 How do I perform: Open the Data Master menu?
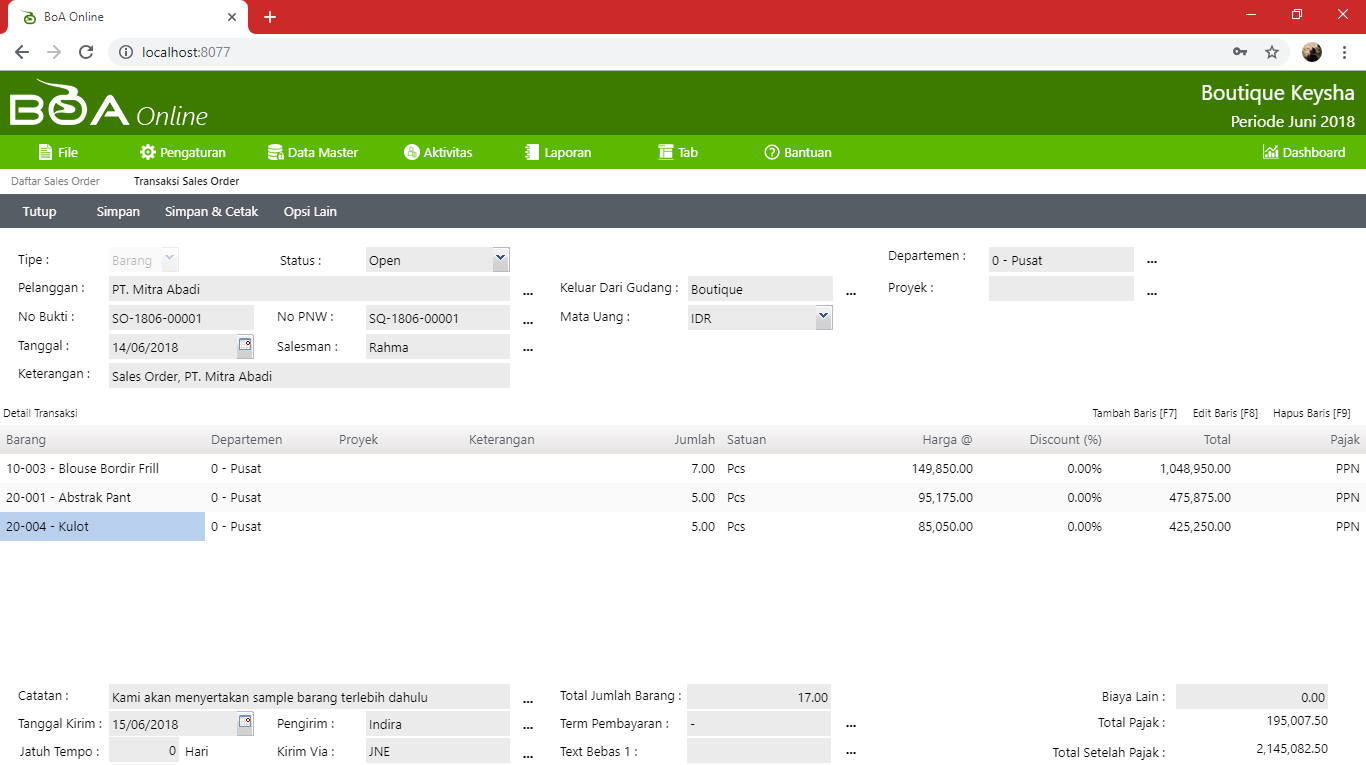(x=312, y=152)
